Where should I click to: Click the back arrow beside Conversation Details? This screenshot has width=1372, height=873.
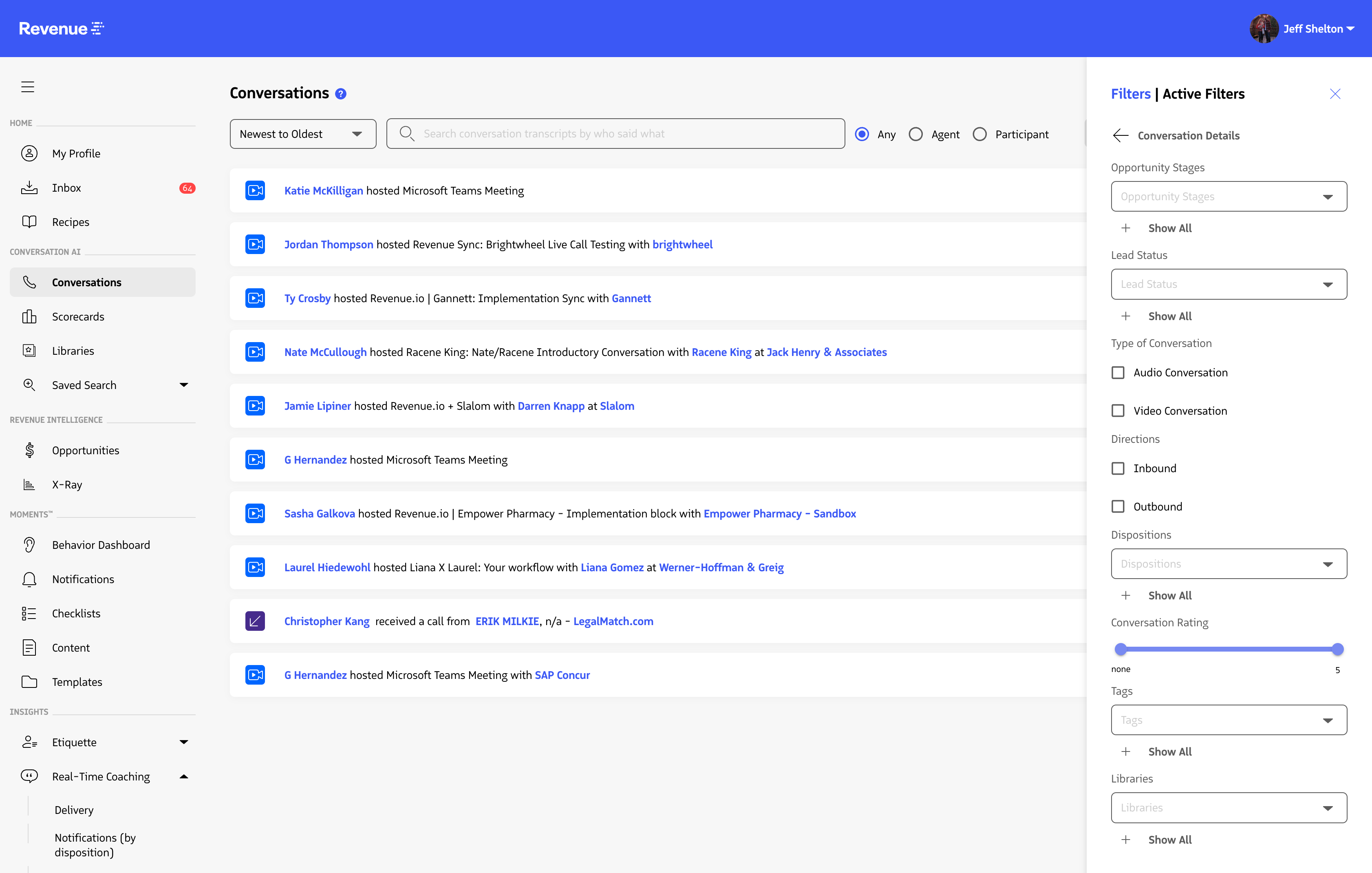[1120, 136]
